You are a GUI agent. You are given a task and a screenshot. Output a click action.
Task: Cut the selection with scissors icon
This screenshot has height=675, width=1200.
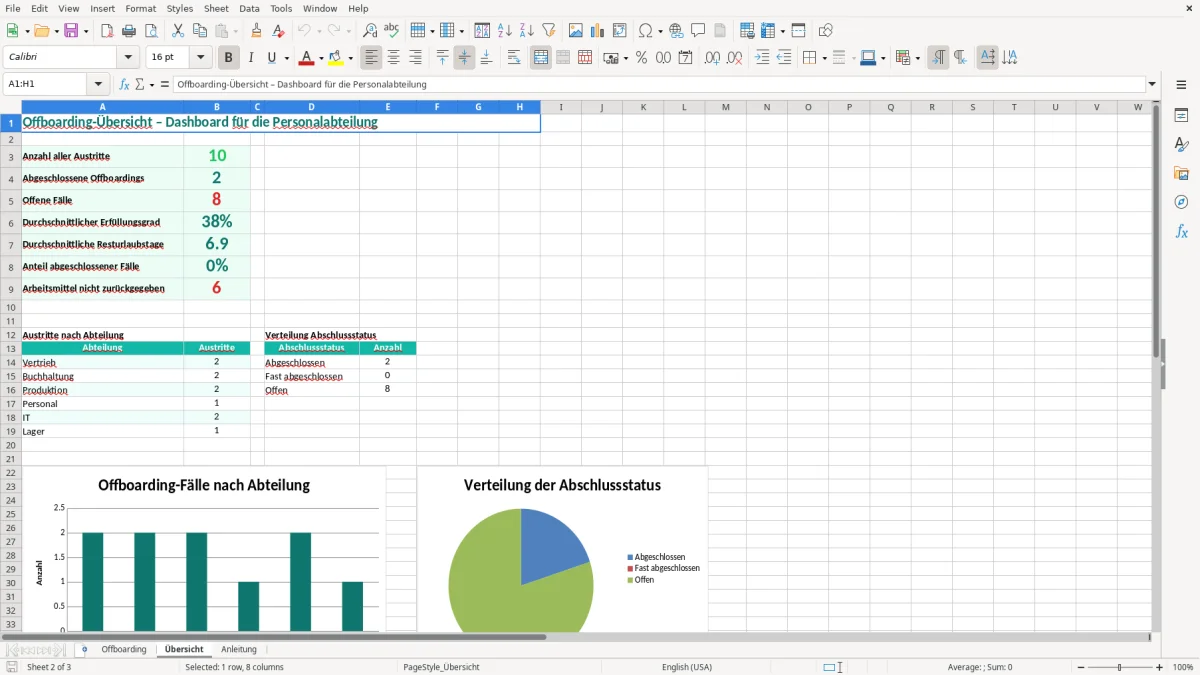coord(178,31)
